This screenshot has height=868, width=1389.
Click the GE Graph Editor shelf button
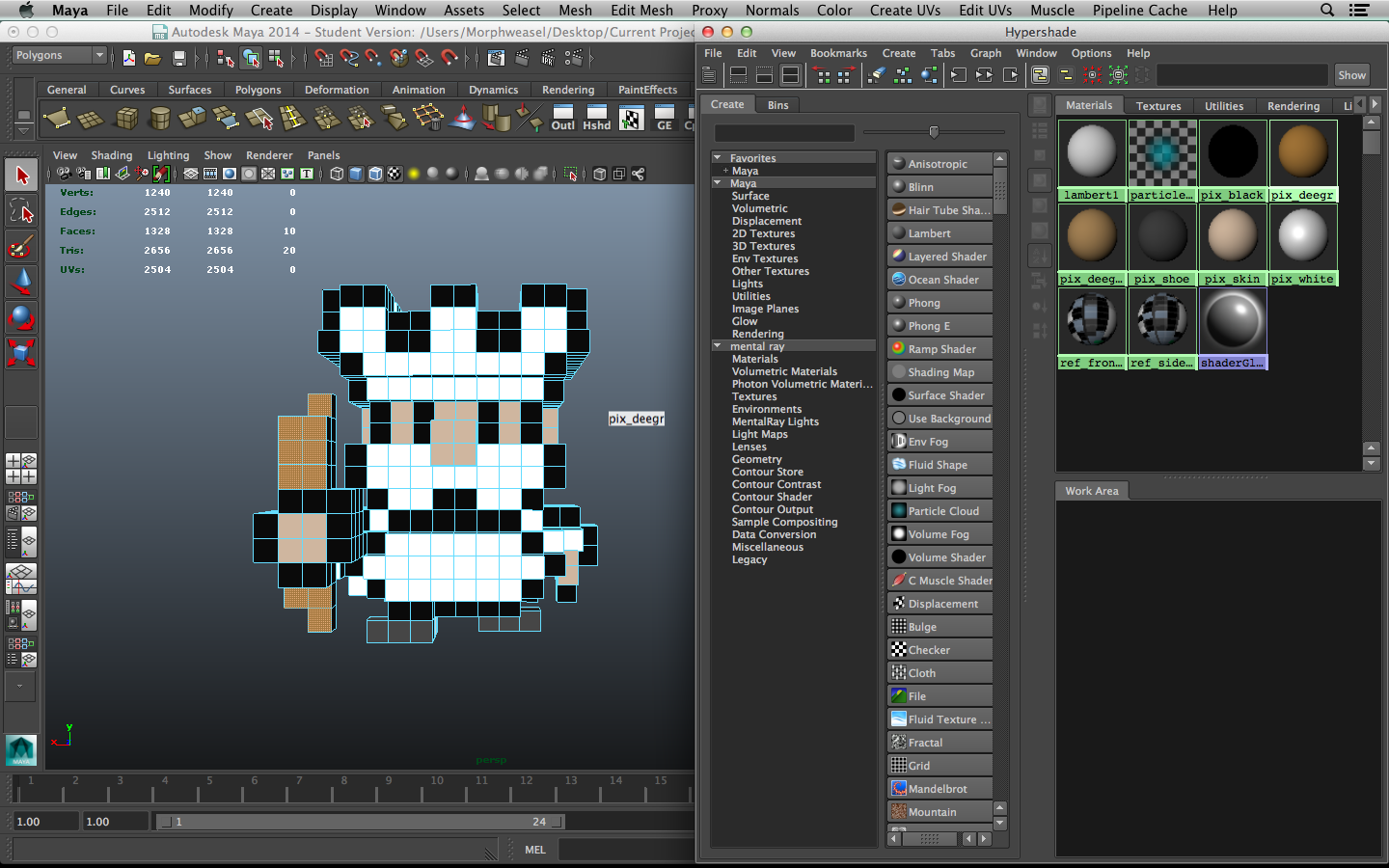click(x=665, y=118)
